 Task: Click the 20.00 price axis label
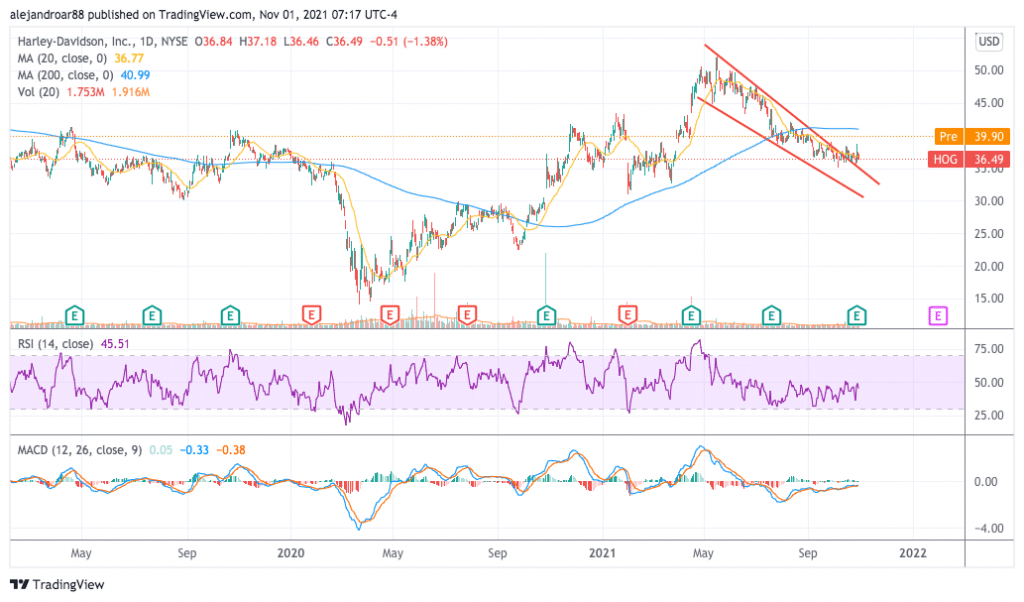989,266
